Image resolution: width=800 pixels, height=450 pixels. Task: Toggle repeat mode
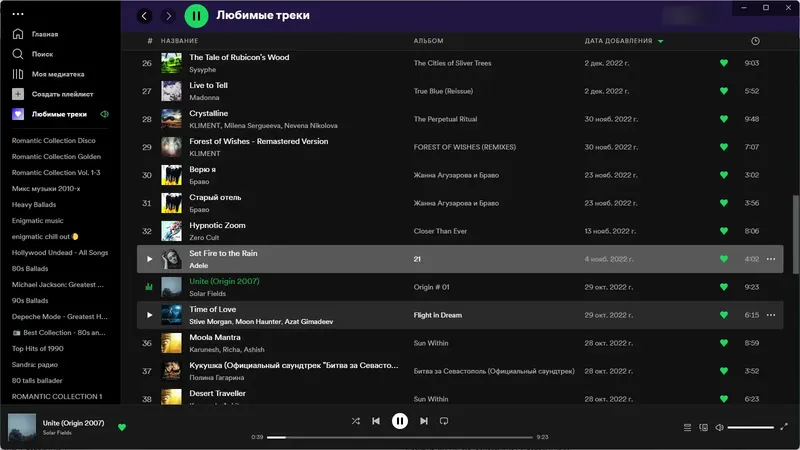click(444, 421)
